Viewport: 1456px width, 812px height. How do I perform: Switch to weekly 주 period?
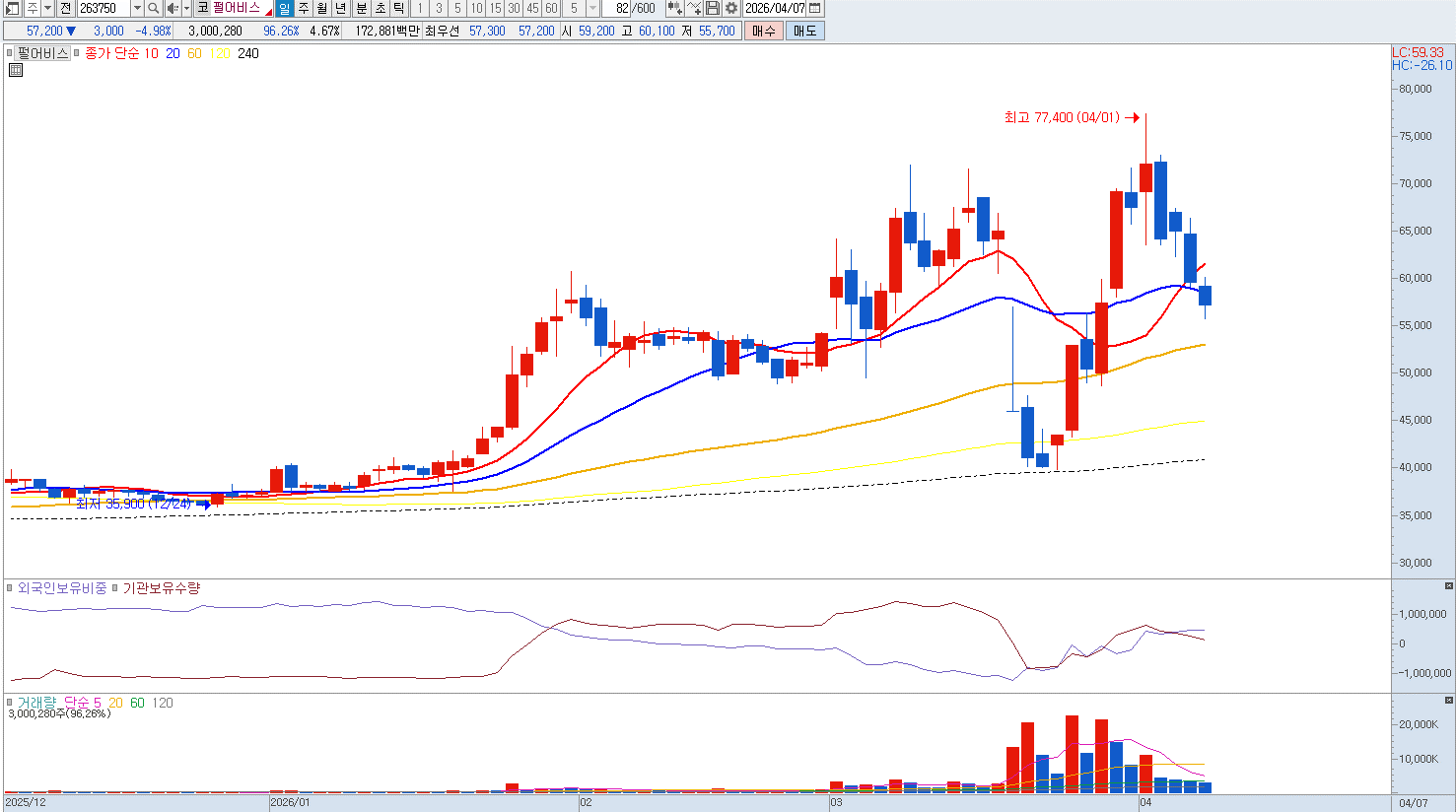tap(304, 8)
